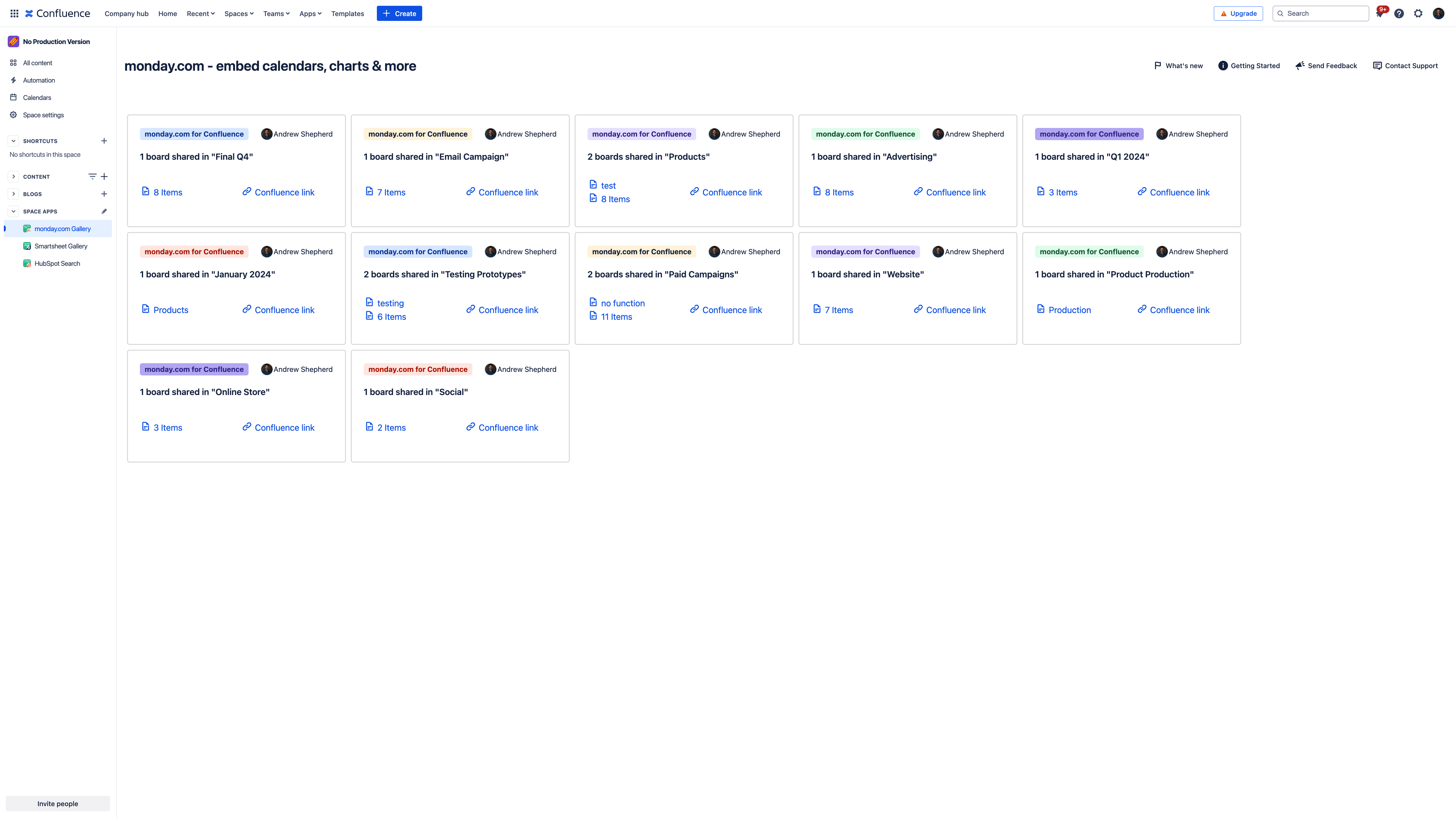Open the Spaces dropdown menu

point(239,14)
